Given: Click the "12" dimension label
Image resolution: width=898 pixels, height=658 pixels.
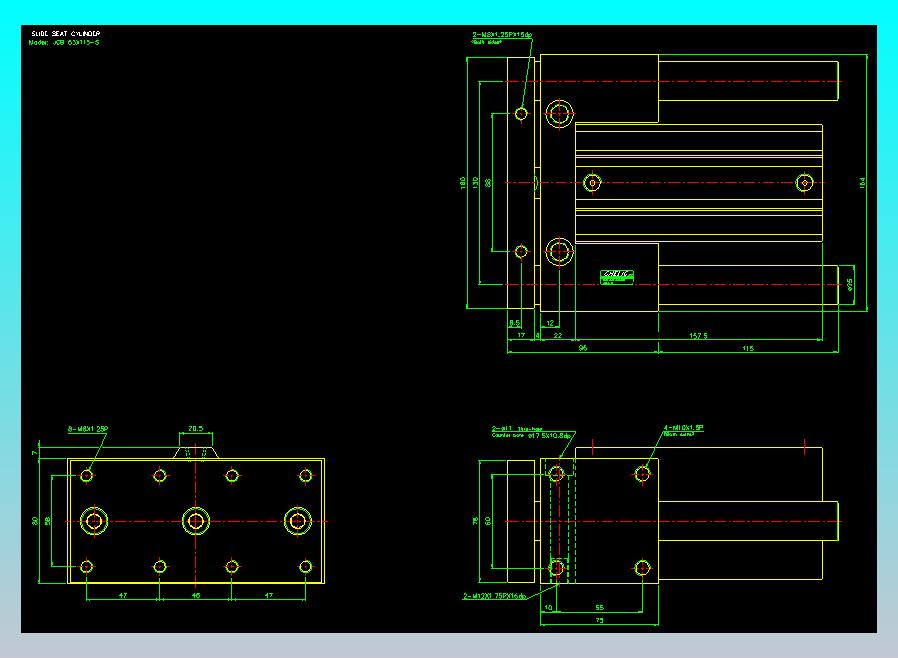Looking at the screenshot, I should pos(550,323).
